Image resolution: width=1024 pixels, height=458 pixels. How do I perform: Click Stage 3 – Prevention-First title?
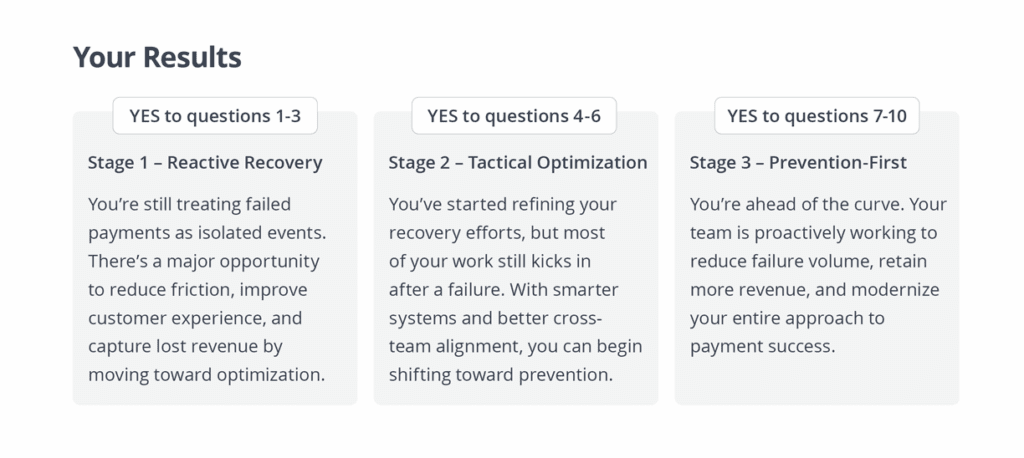click(798, 163)
